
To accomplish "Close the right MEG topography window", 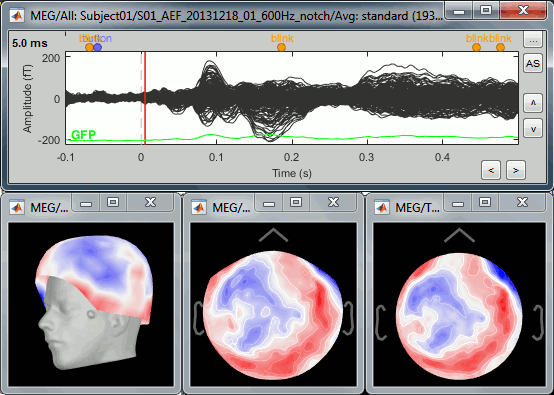I will pyautogui.click(x=522, y=202).
